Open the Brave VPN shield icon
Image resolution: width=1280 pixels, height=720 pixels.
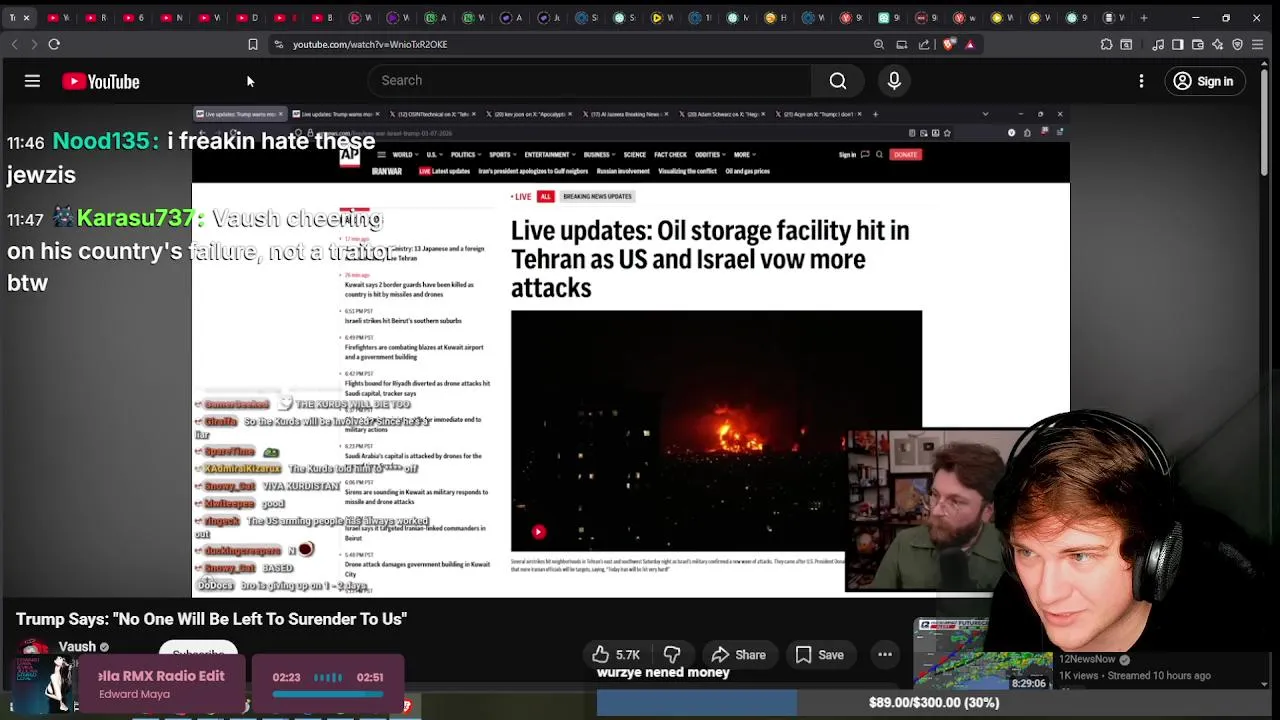(1238, 44)
